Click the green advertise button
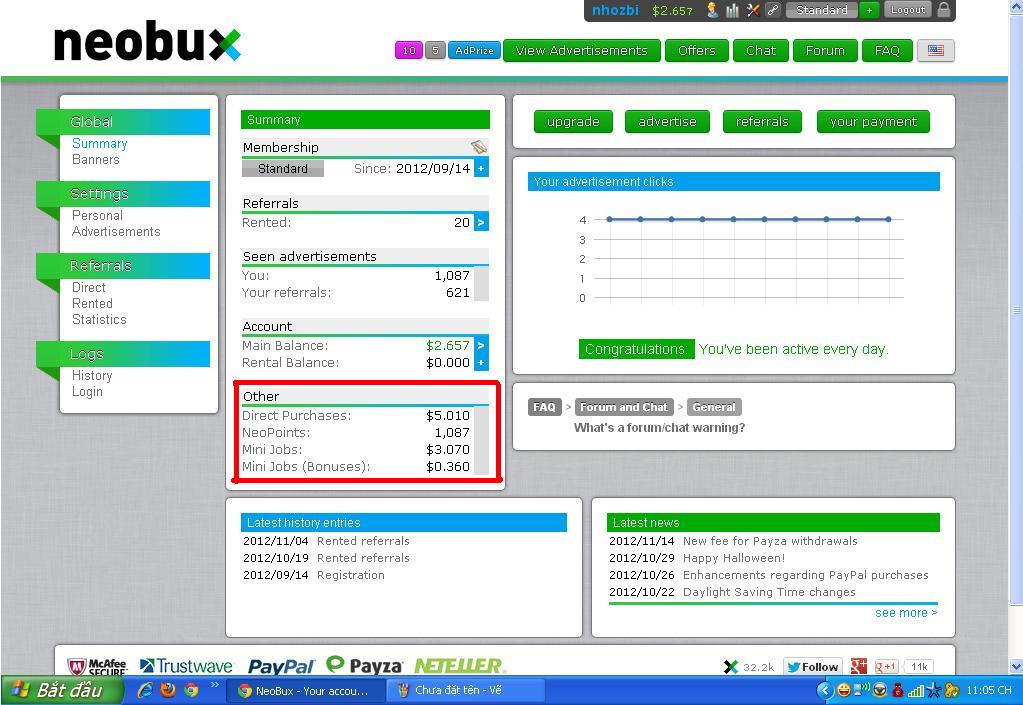The width and height of the screenshot is (1023, 705). [x=667, y=121]
